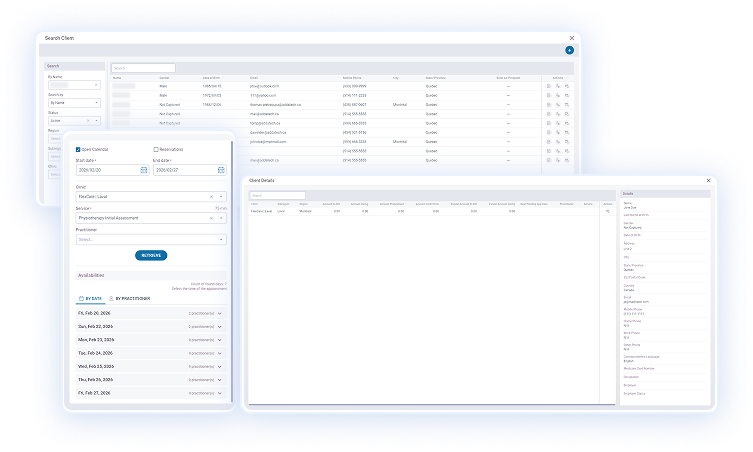Clear the FlexCare Laval clinic selection
The image size is (753, 452).
point(211,196)
